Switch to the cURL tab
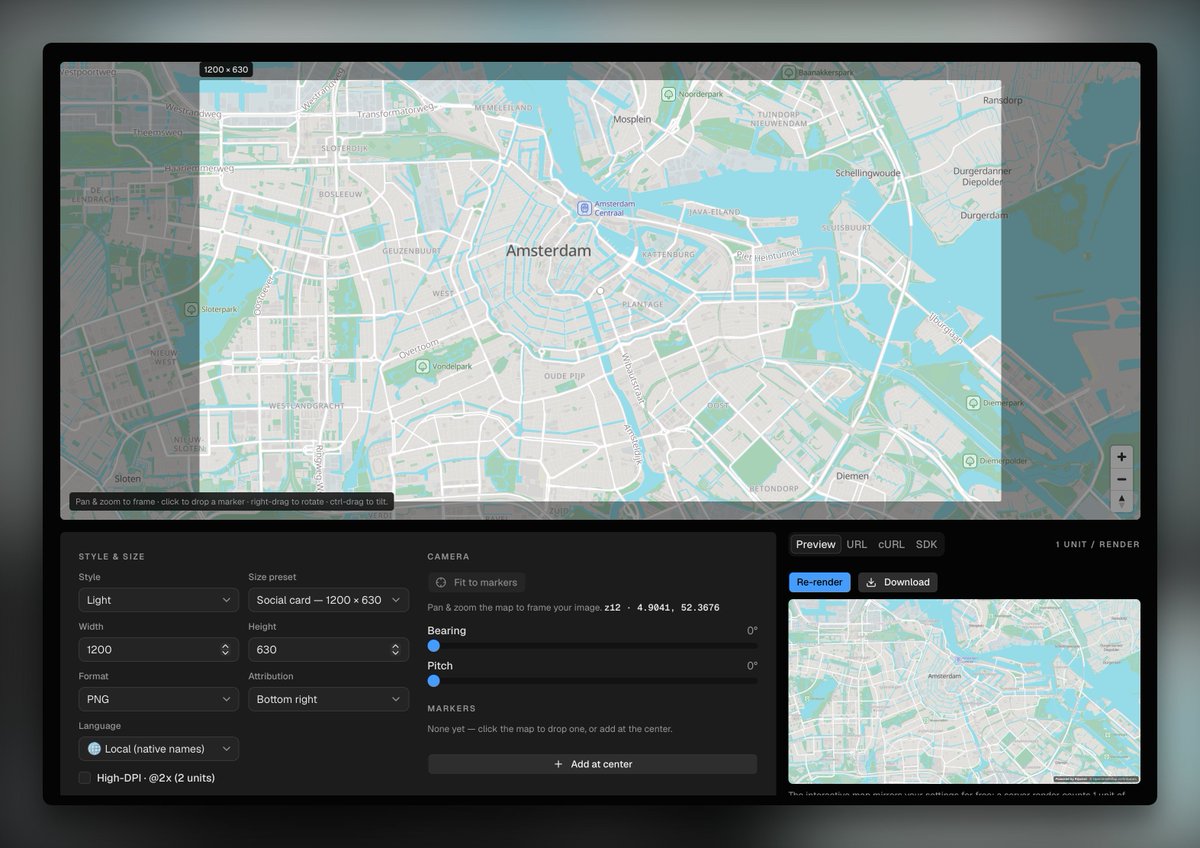The image size is (1200, 848). [x=891, y=544]
